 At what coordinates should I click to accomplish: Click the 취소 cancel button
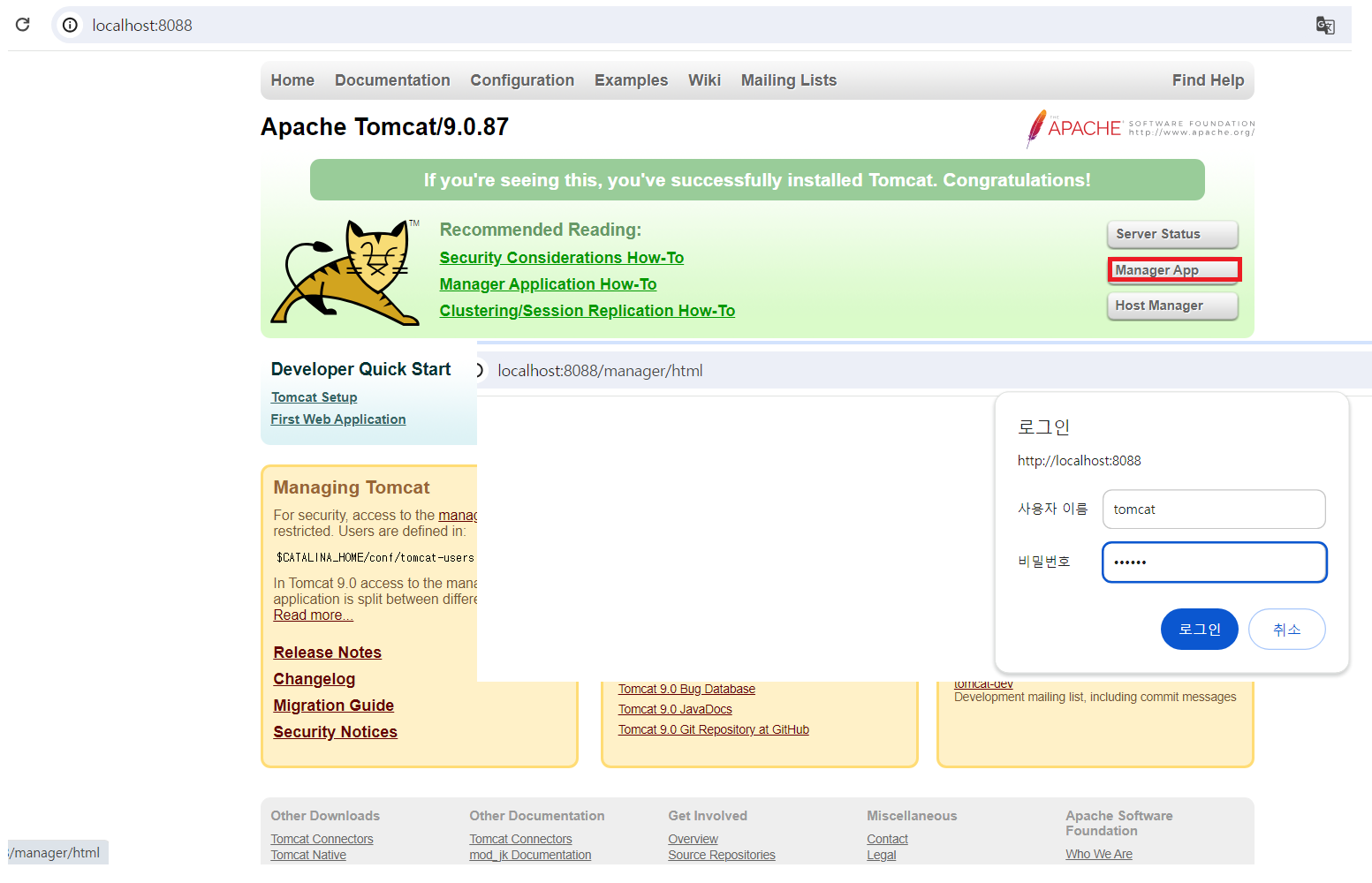tap(1286, 630)
